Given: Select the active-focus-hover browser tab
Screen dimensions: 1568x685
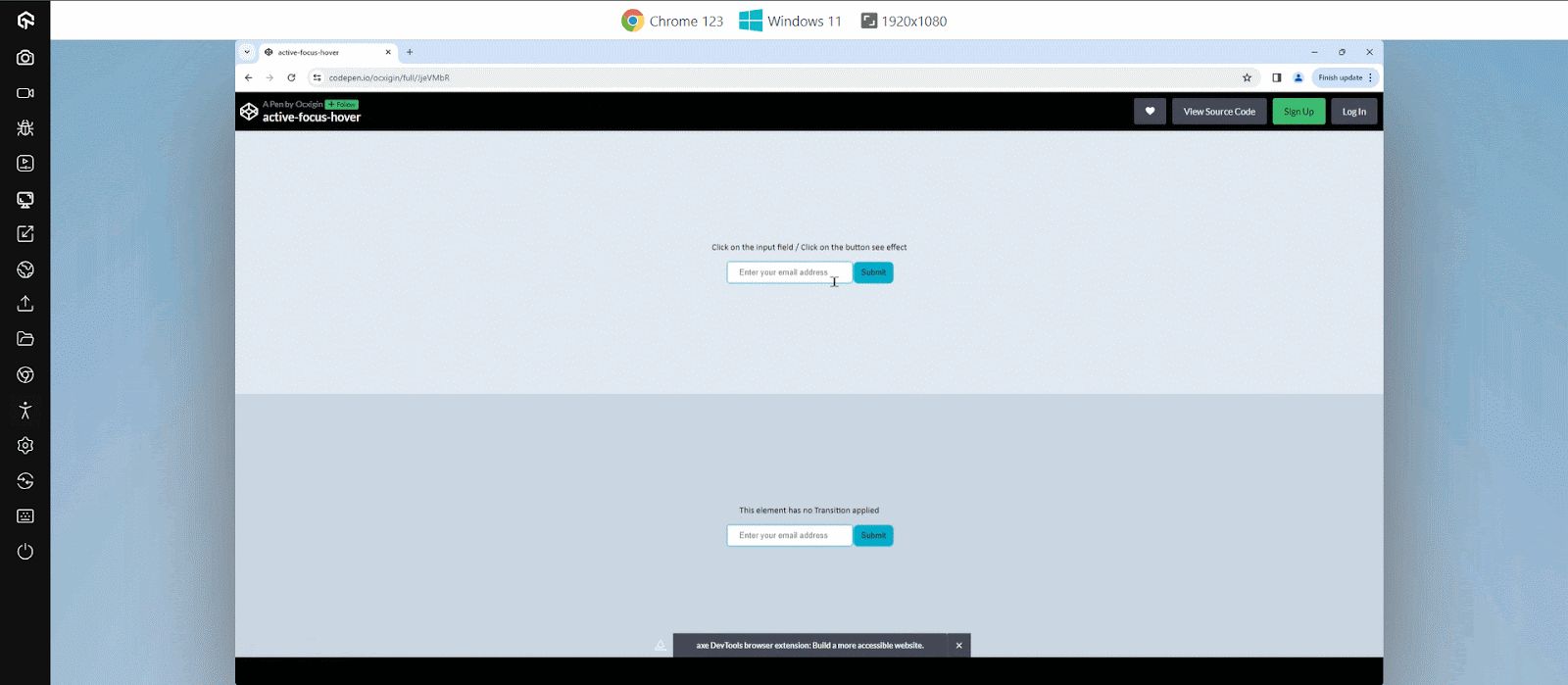Looking at the screenshot, I should pyautogui.click(x=327, y=52).
